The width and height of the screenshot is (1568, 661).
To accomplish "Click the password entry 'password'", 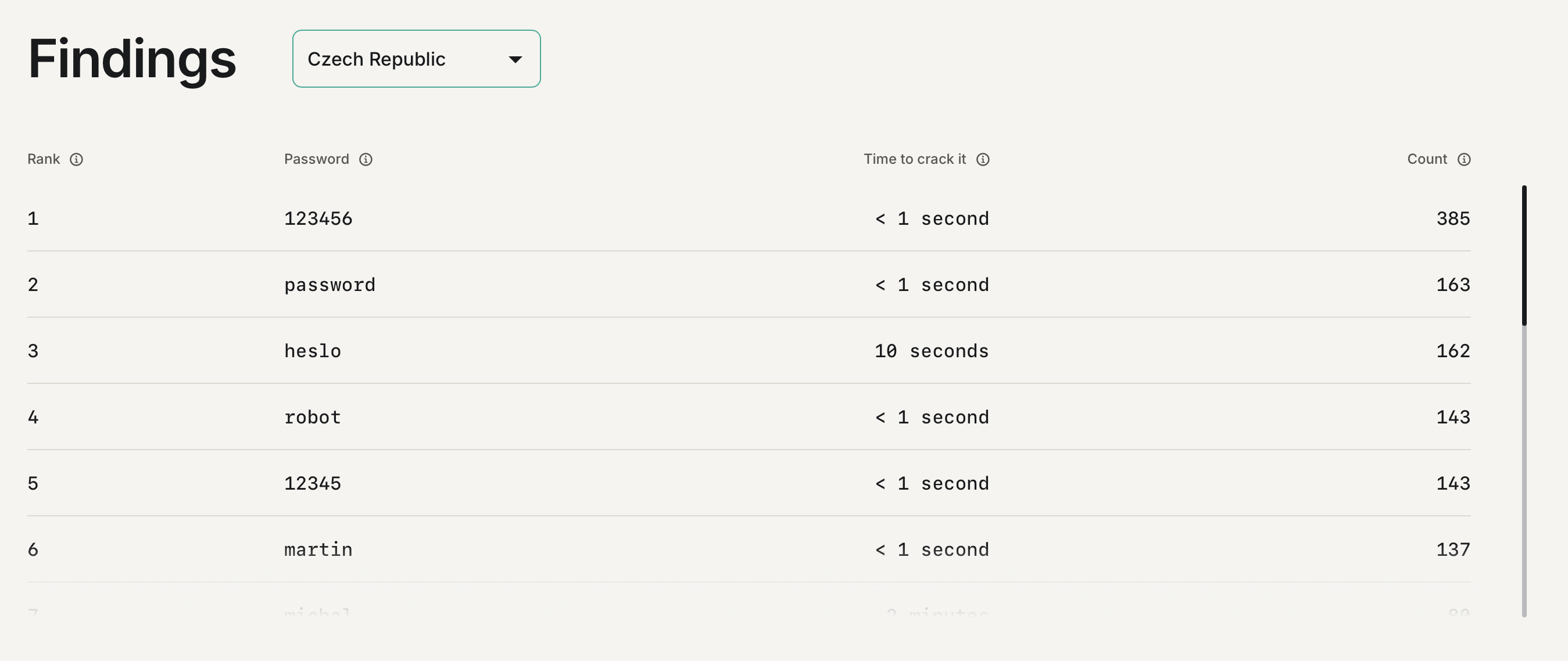I will click(330, 285).
